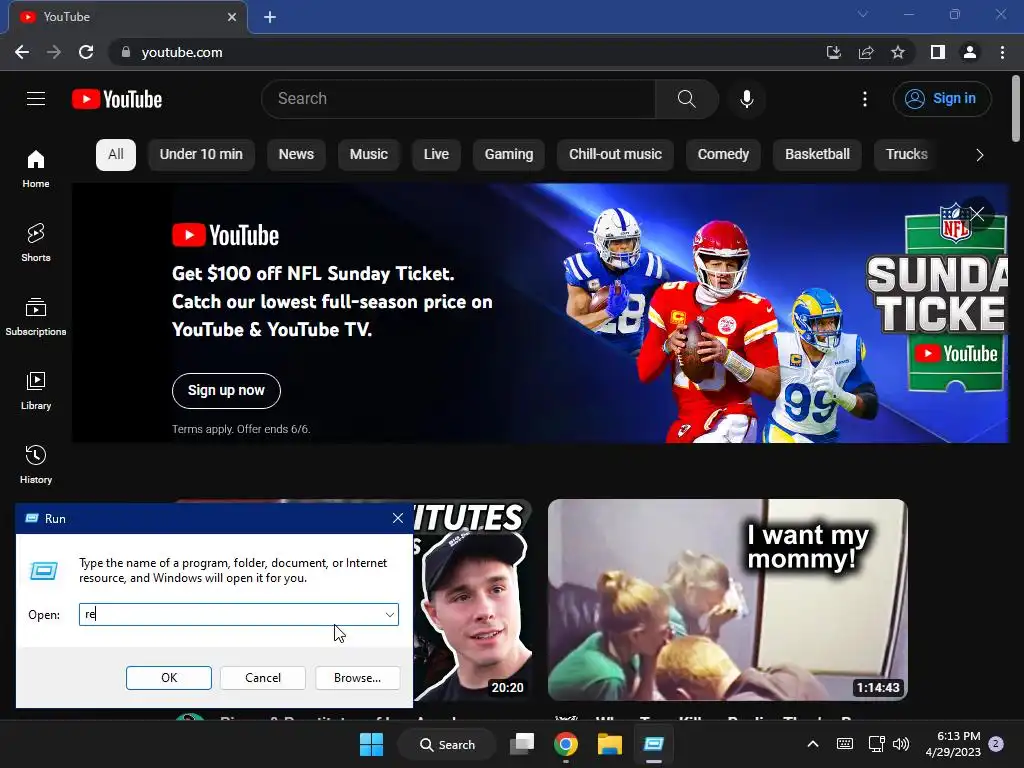Select the Under 10 min chip
This screenshot has width=1024, height=768.
coord(201,155)
